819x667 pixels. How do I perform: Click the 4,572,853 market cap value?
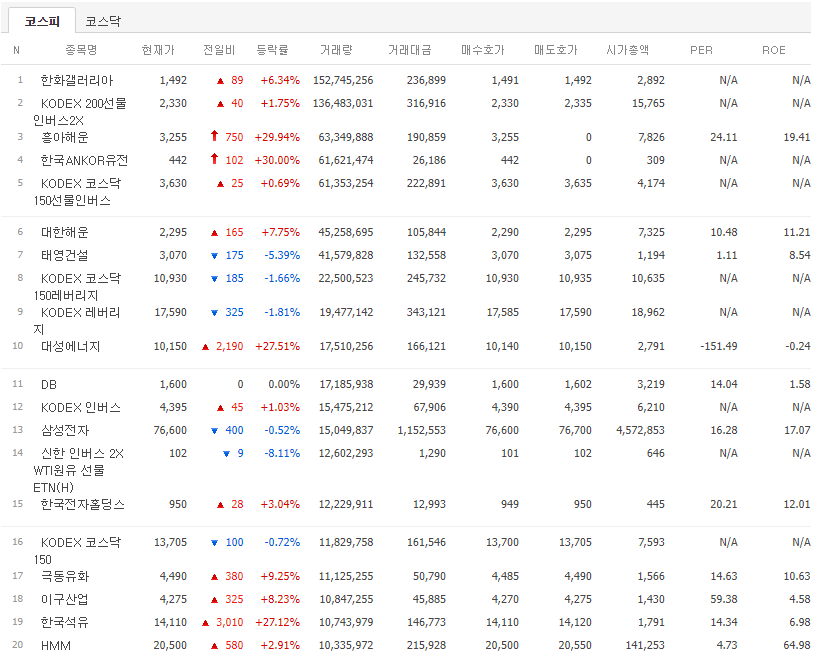coord(640,430)
